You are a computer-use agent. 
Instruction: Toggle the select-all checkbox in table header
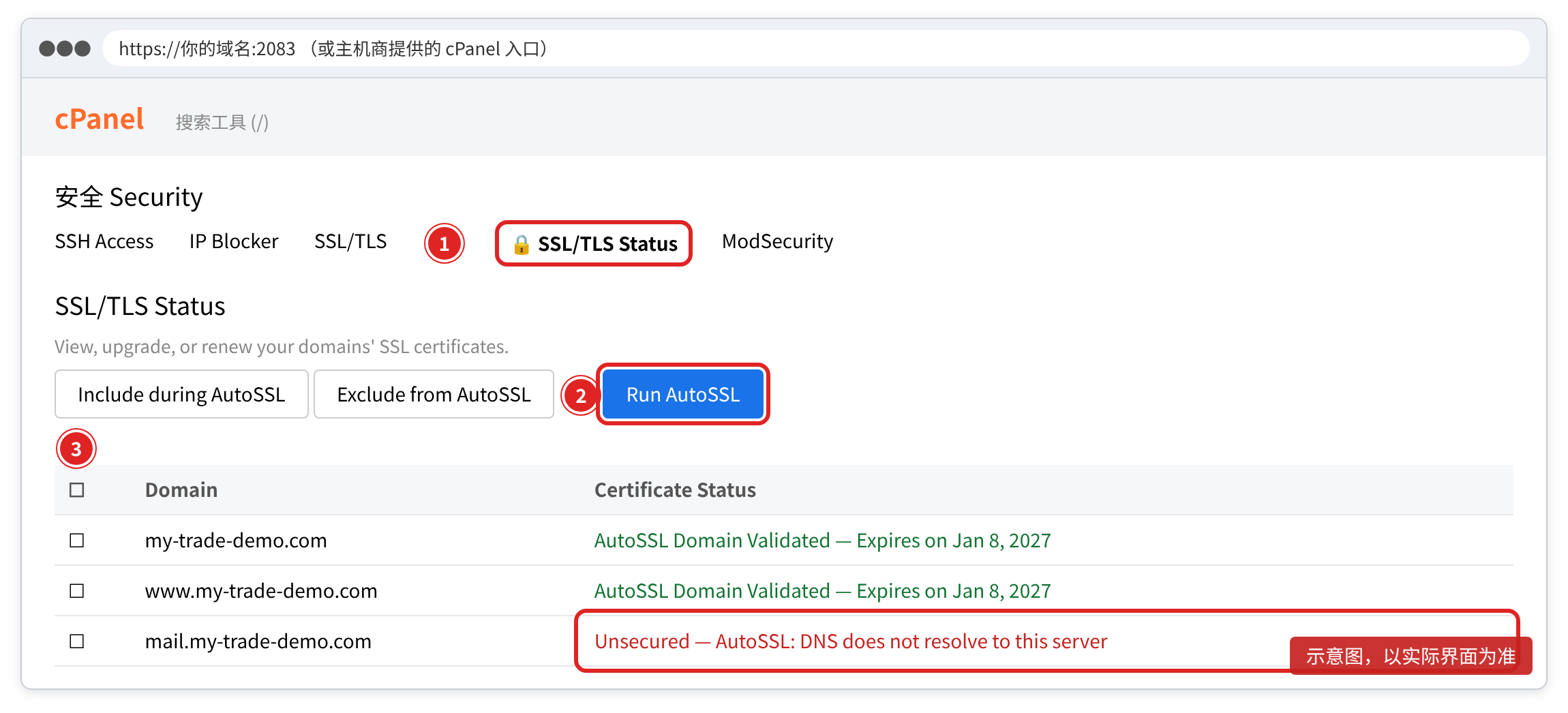[77, 490]
